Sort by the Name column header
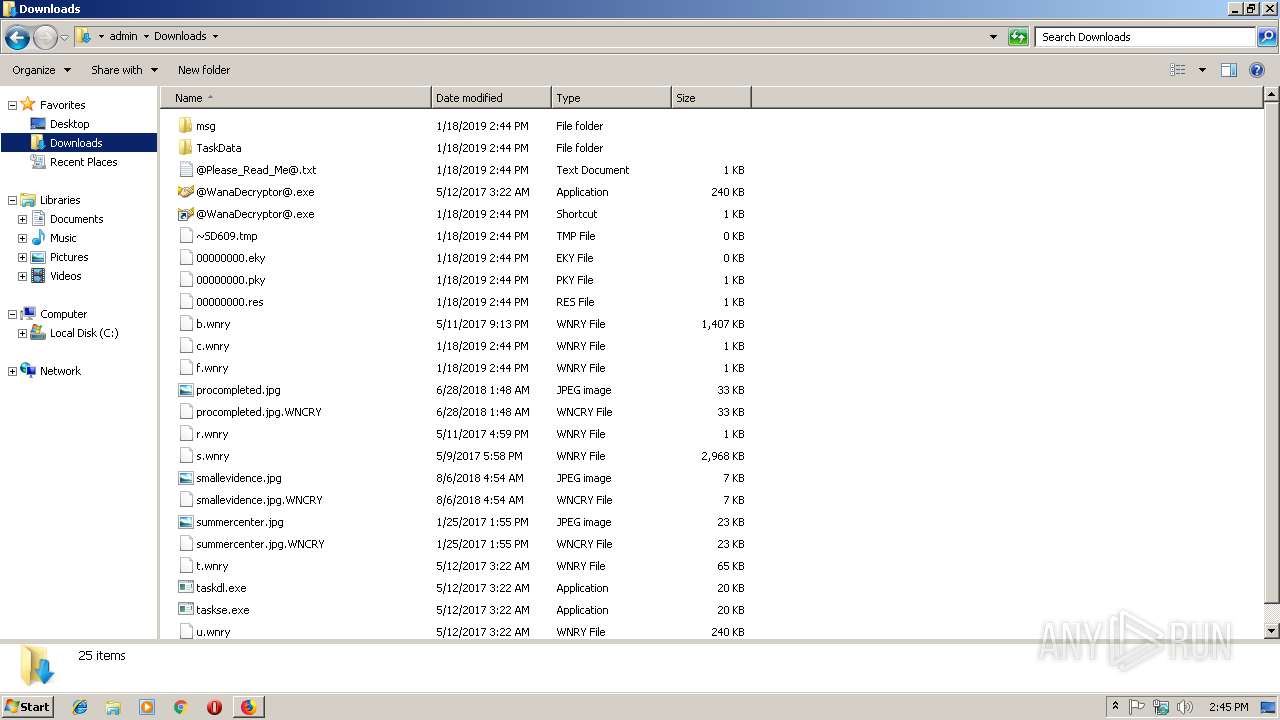The width and height of the screenshot is (1280, 720). click(296, 98)
